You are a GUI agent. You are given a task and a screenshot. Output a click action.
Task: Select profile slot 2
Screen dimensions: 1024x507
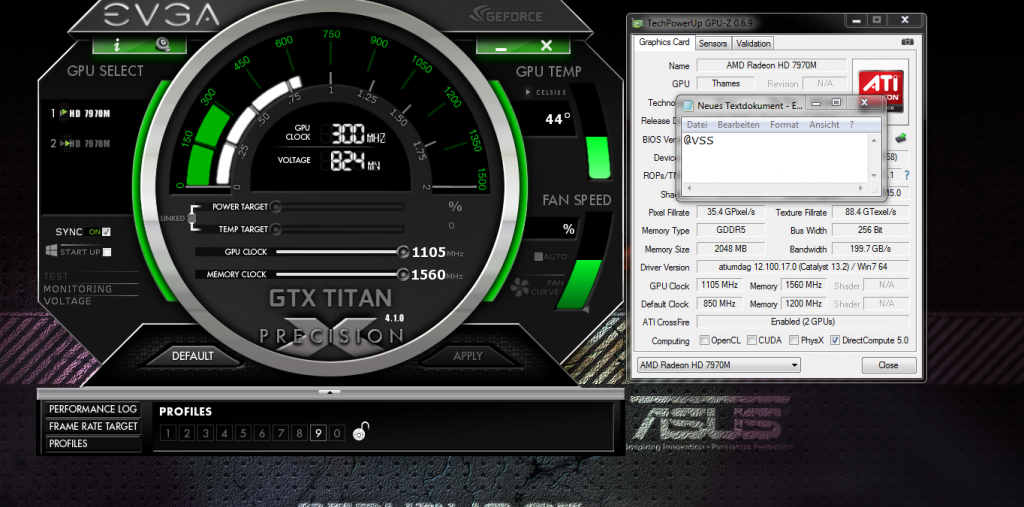click(186, 433)
